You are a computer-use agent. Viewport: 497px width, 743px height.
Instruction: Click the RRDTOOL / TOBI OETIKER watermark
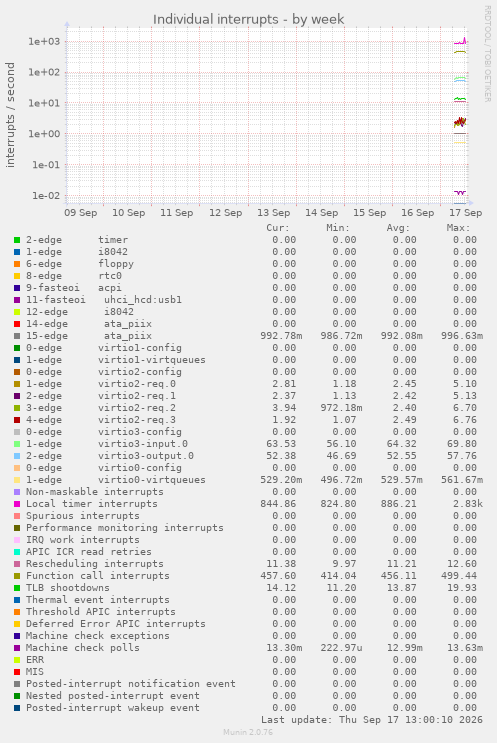click(x=488, y=54)
